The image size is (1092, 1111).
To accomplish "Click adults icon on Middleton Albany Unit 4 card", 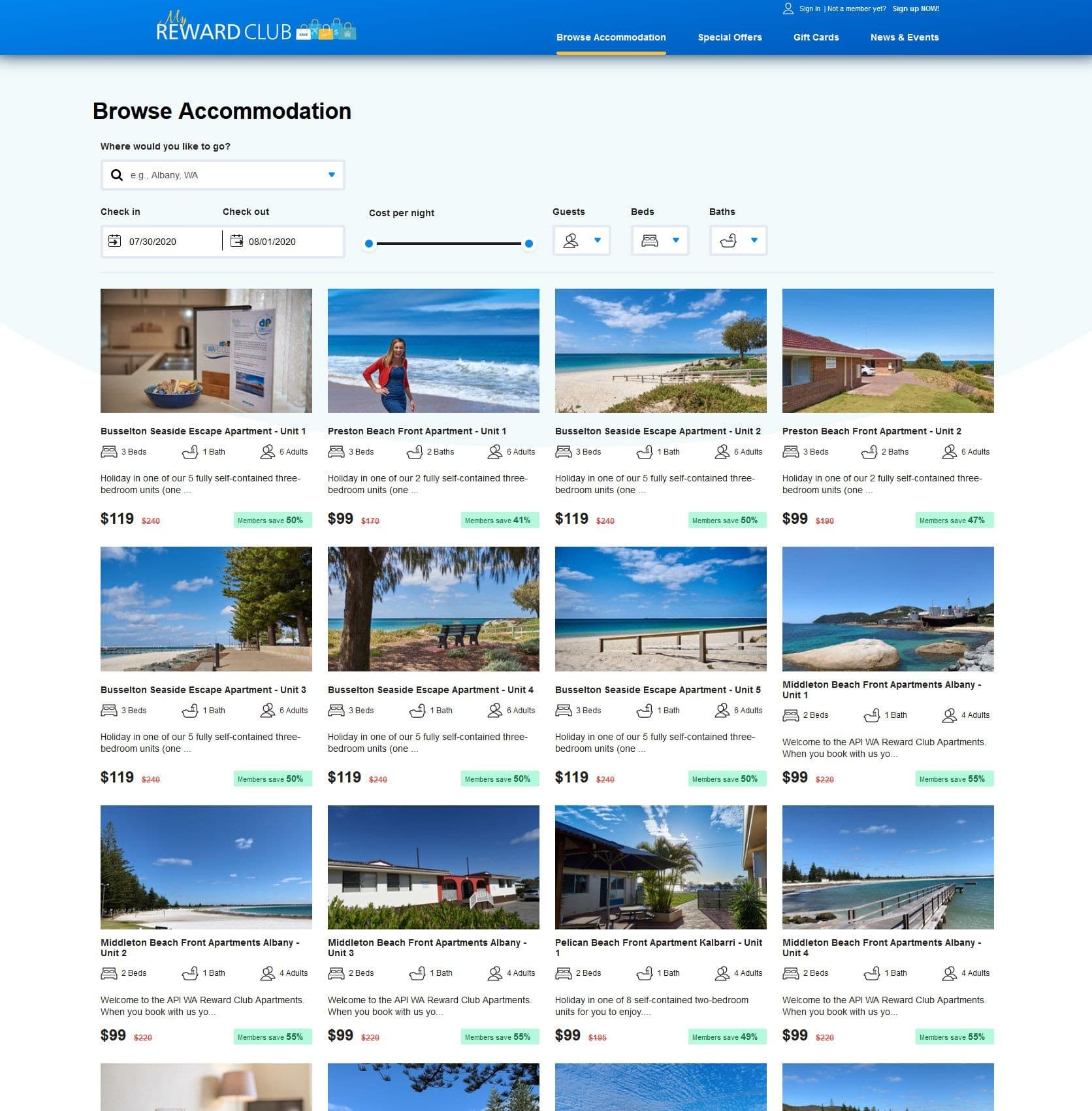I will [950, 973].
